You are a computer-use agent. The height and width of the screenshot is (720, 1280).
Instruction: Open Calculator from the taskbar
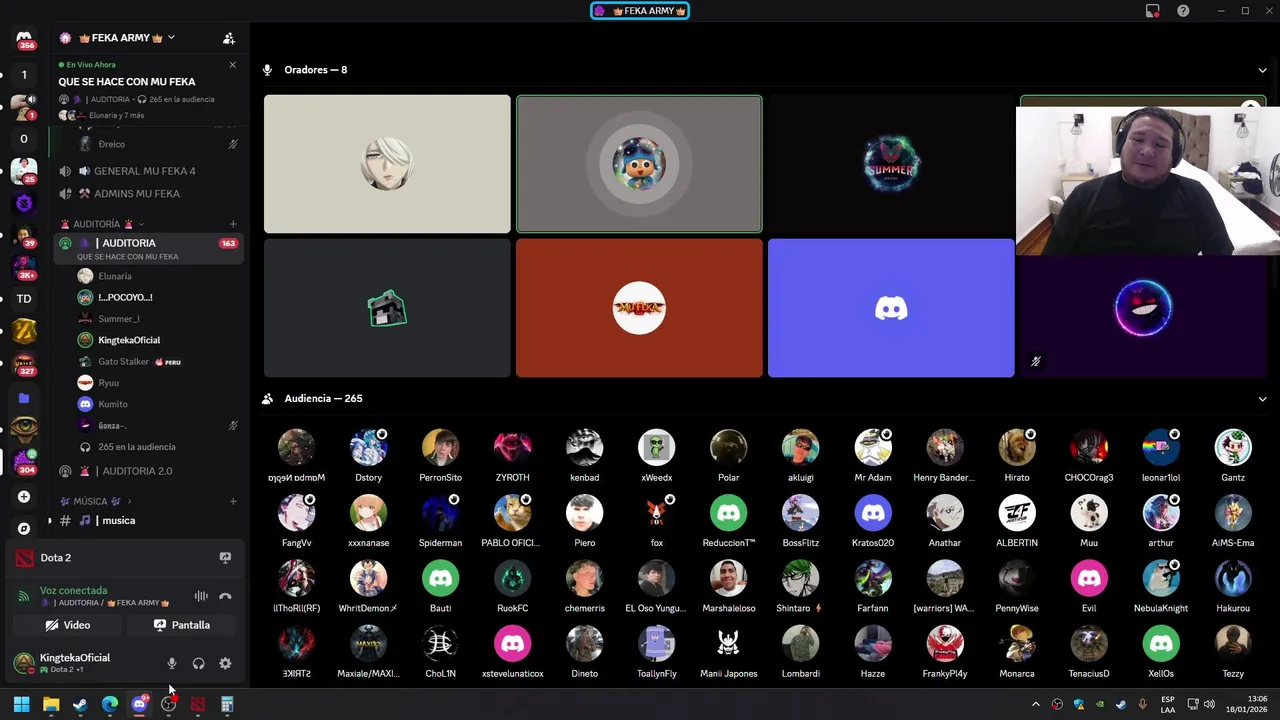tap(227, 705)
